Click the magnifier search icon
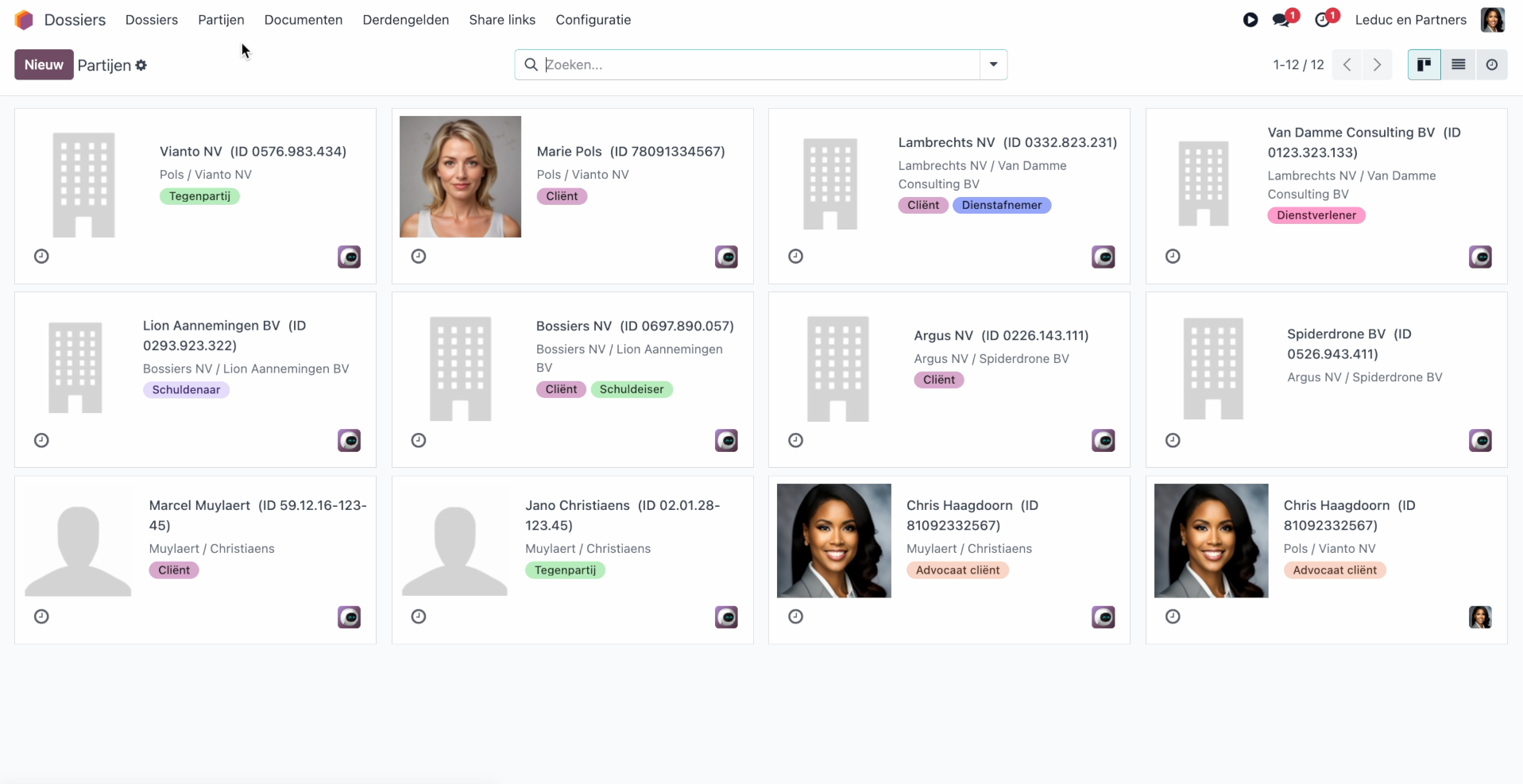The height and width of the screenshot is (784, 1523). pyautogui.click(x=532, y=64)
